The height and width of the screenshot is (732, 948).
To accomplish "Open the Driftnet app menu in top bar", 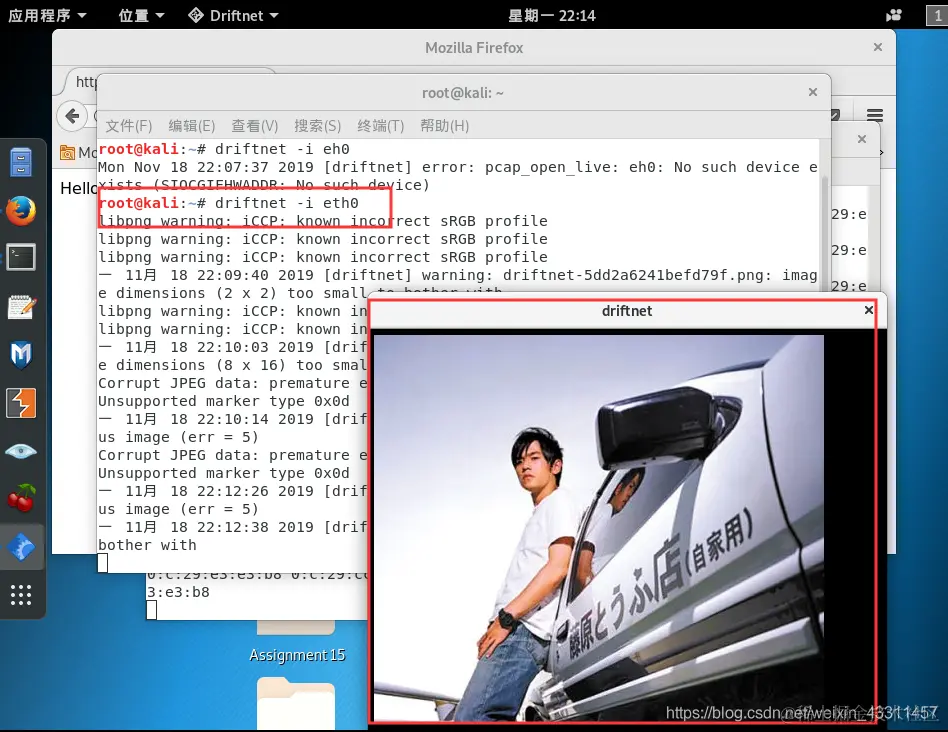I will click(233, 15).
